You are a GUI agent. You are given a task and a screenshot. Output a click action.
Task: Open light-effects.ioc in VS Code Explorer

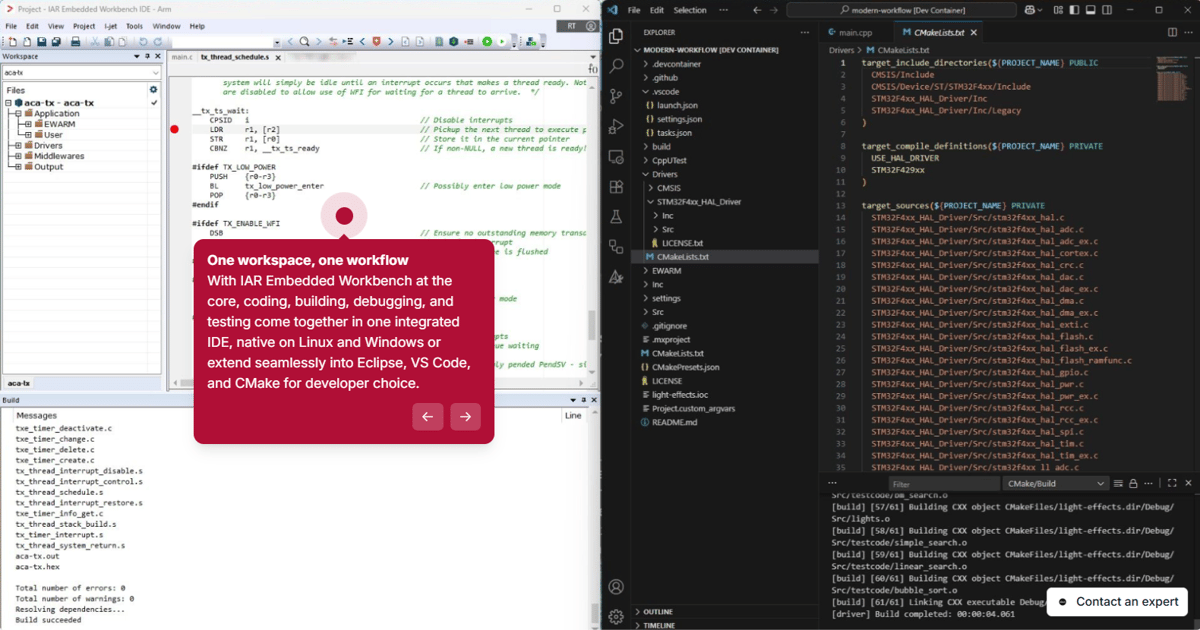[680, 395]
